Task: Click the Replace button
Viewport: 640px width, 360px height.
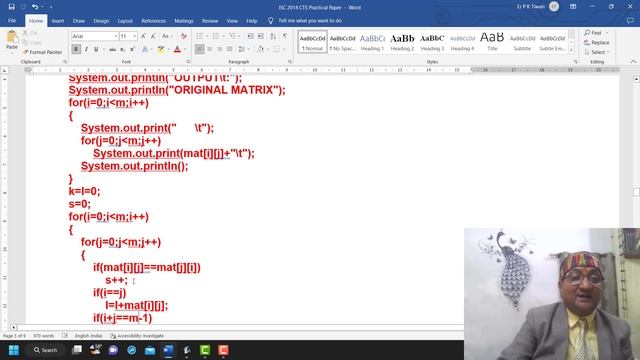Action: [x=597, y=42]
